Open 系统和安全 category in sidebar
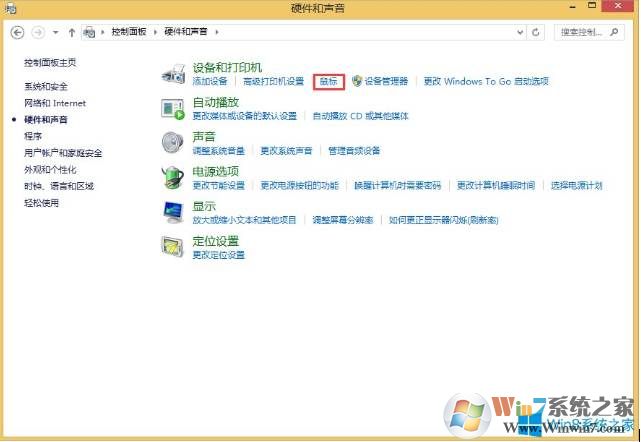This screenshot has width=641, height=442. [x=46, y=86]
